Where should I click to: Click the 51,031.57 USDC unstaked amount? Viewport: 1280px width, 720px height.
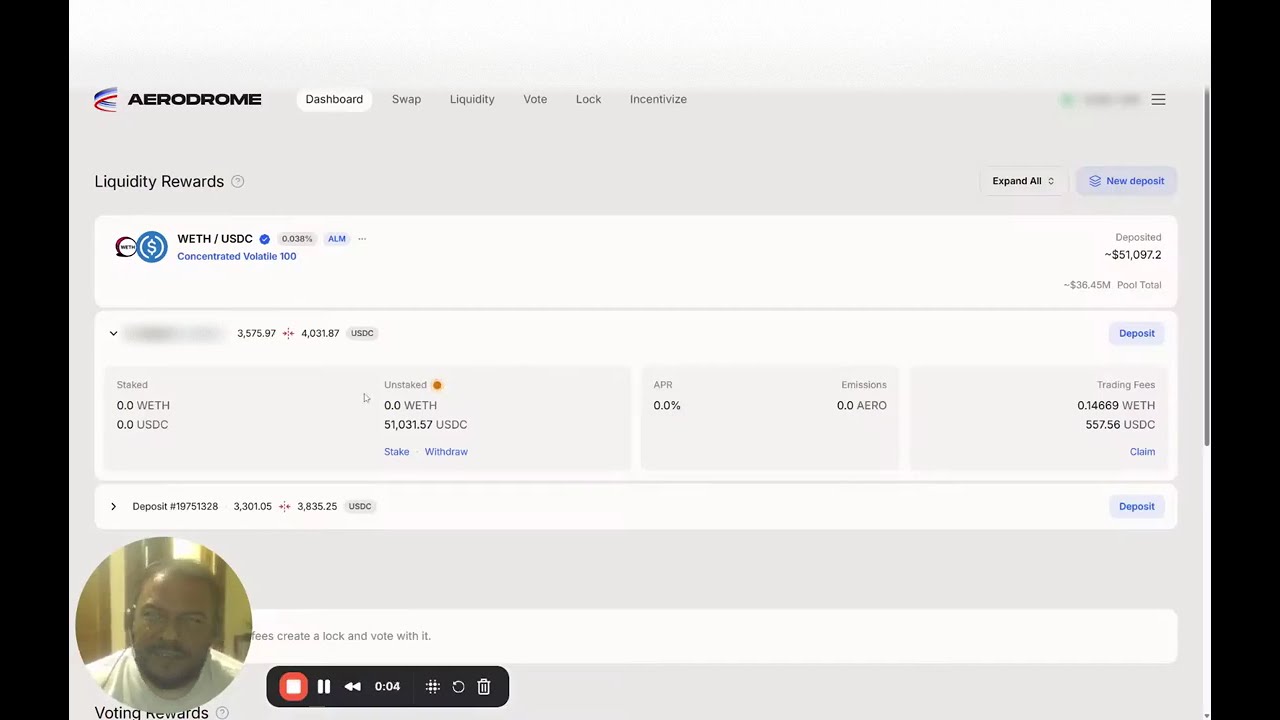tap(425, 425)
